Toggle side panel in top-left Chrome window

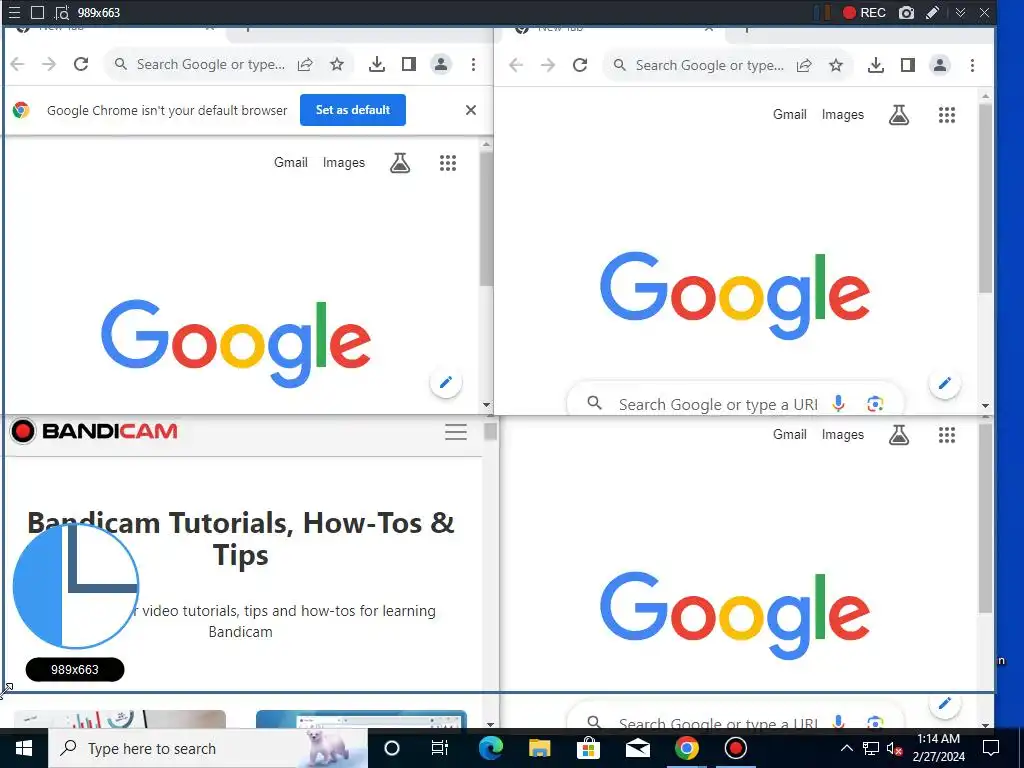pos(409,64)
